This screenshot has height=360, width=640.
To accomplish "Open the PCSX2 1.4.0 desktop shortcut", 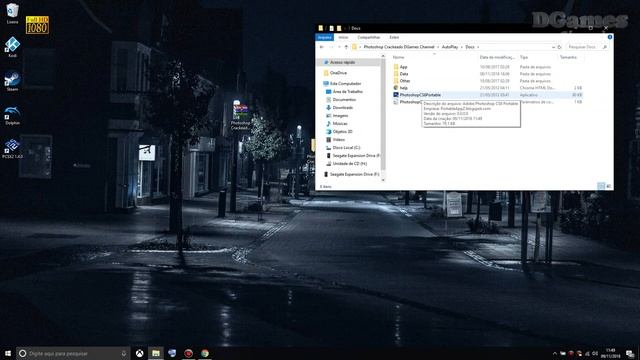I will point(12,149).
